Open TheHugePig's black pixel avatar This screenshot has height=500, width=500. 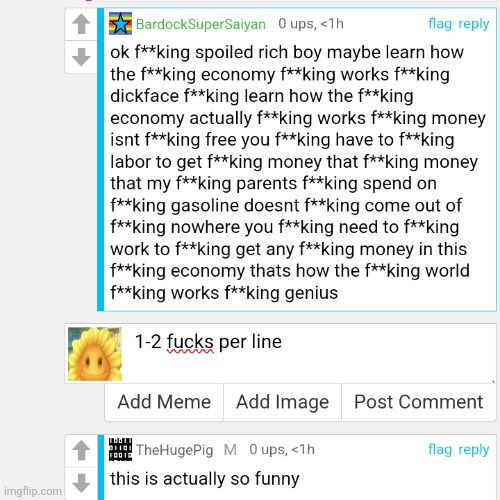click(x=120, y=449)
